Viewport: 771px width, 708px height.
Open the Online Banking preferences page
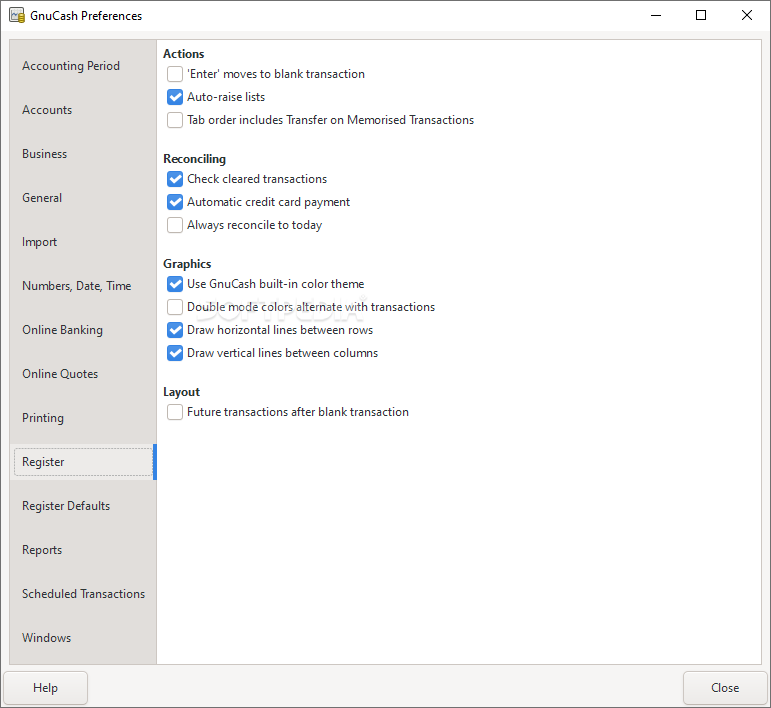pos(83,330)
